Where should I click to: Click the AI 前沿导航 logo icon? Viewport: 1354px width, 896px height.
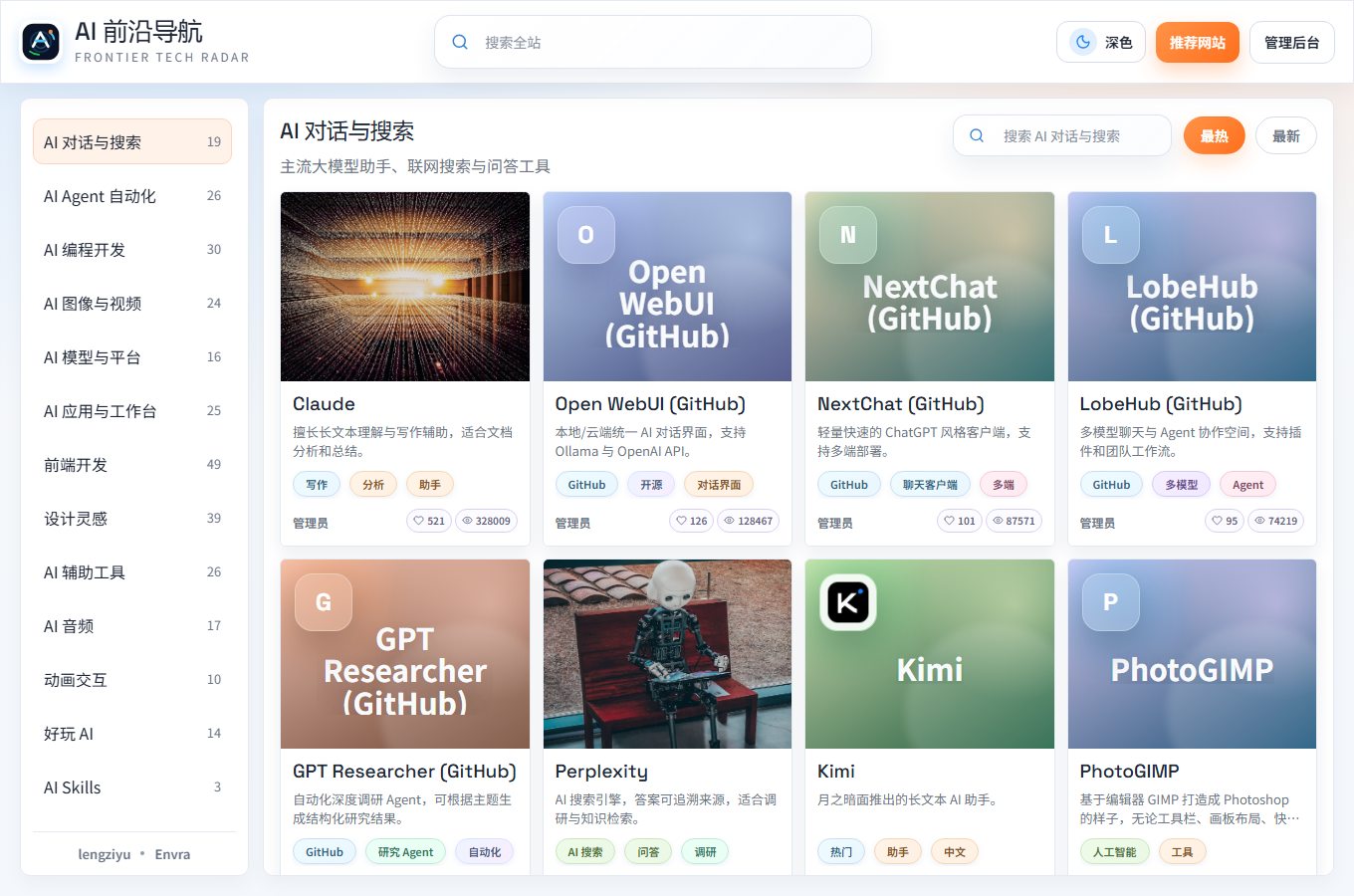[x=41, y=42]
